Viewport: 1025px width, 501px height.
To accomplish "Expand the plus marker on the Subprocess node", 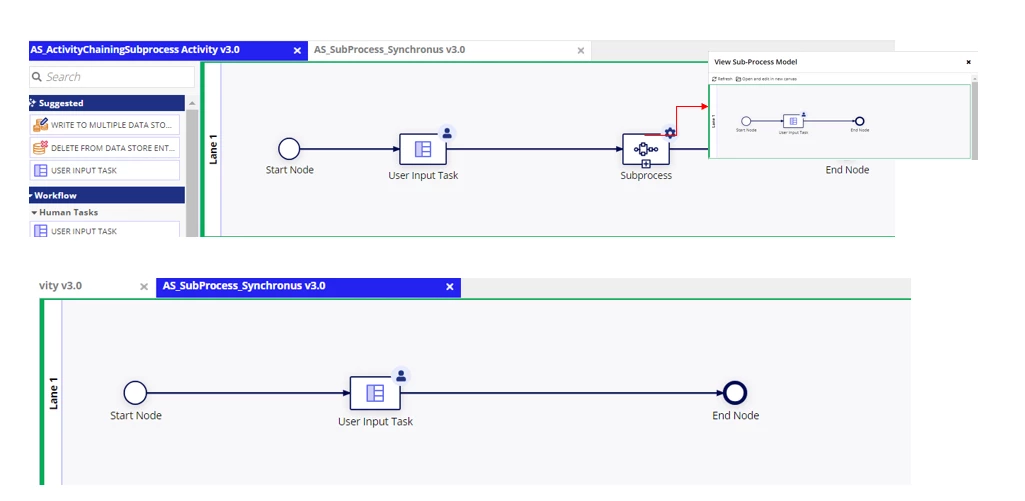I will point(646,164).
